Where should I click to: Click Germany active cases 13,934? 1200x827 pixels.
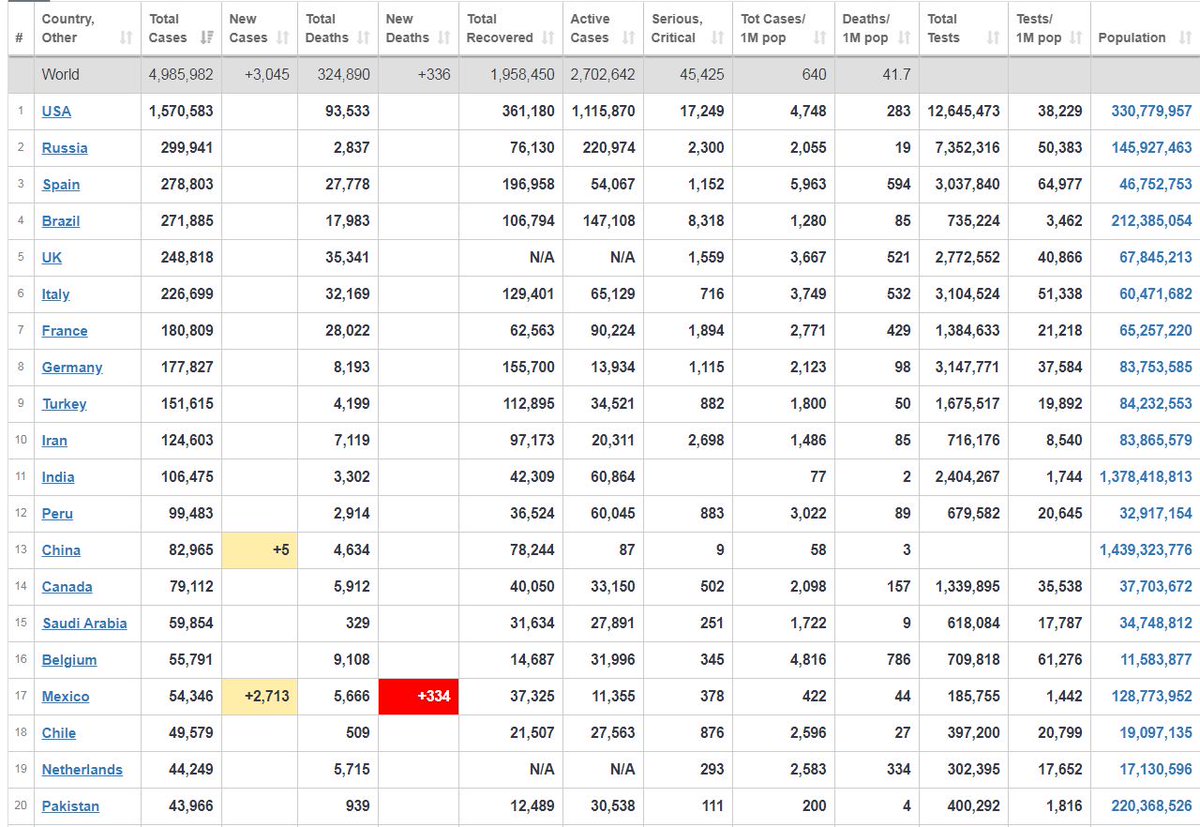coord(611,367)
